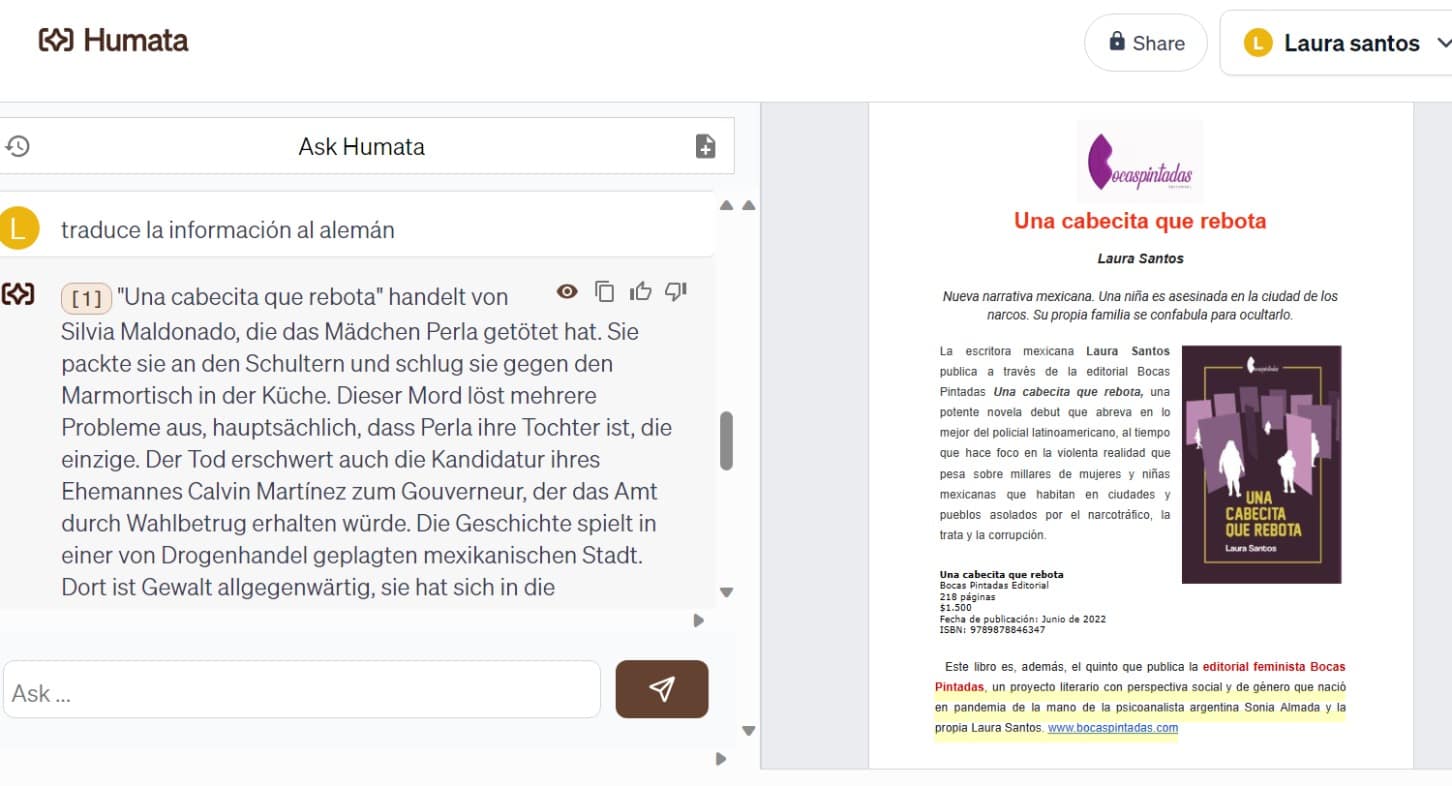Click the price '$1.500' in the document
Screen dimensions: 1452x786
tap(956, 608)
